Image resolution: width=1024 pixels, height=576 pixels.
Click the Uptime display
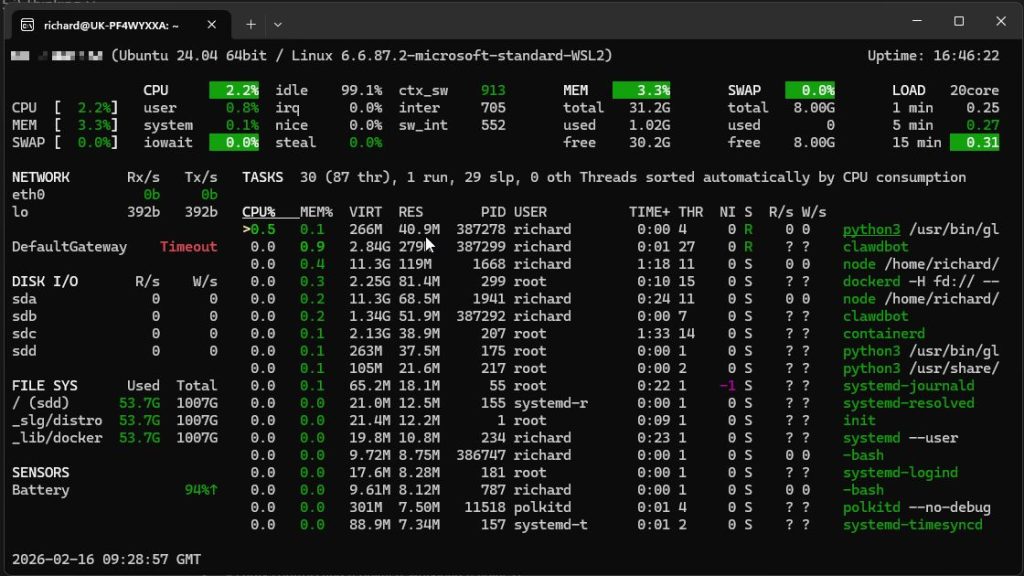point(933,55)
